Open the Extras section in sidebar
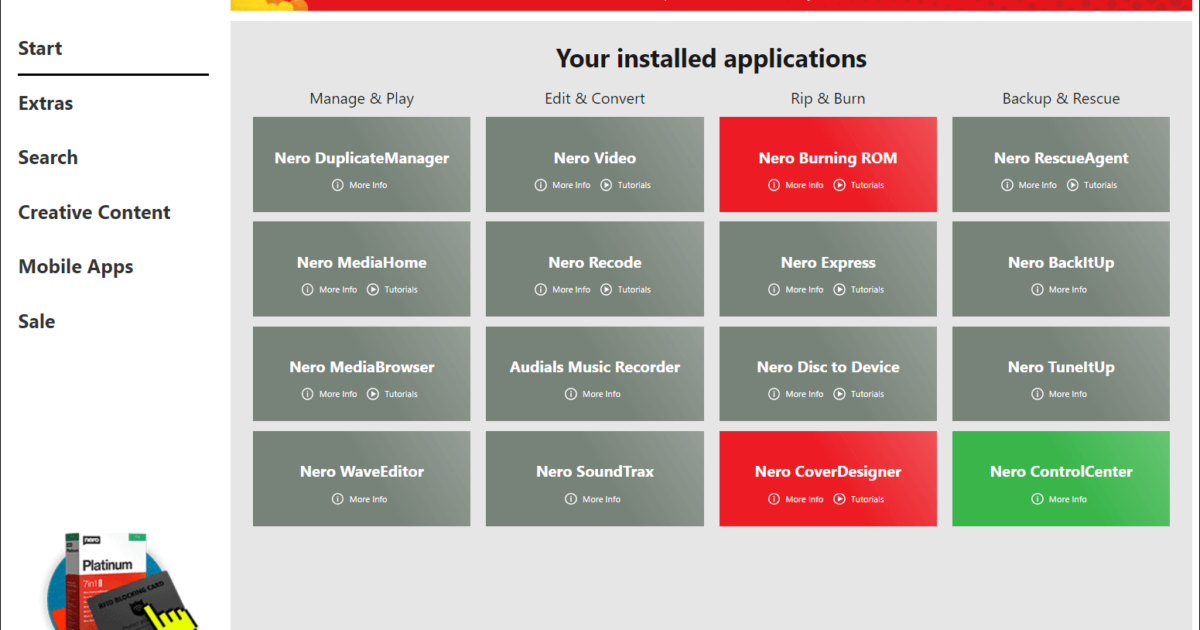The image size is (1200, 630). click(46, 103)
